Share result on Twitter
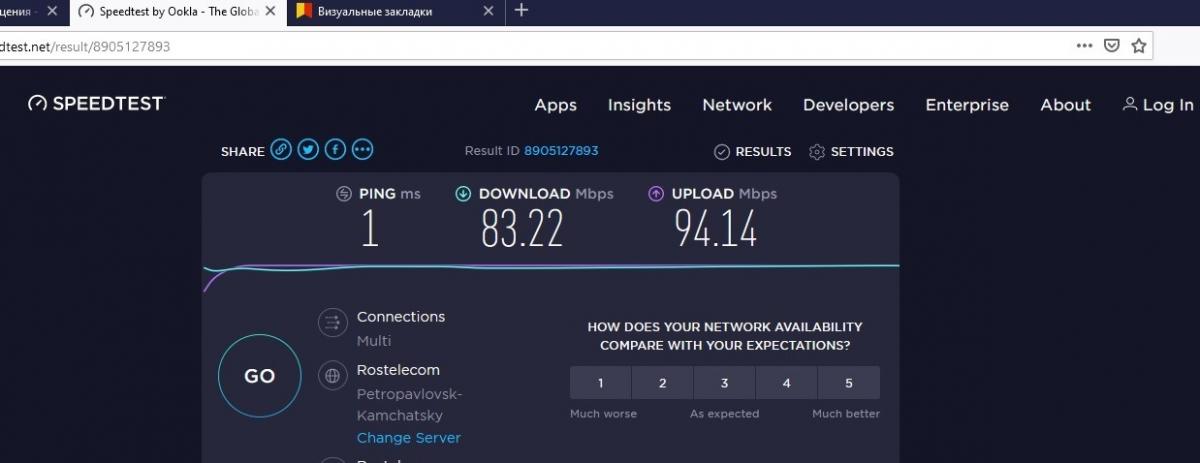This screenshot has height=463, width=1200. [x=308, y=150]
